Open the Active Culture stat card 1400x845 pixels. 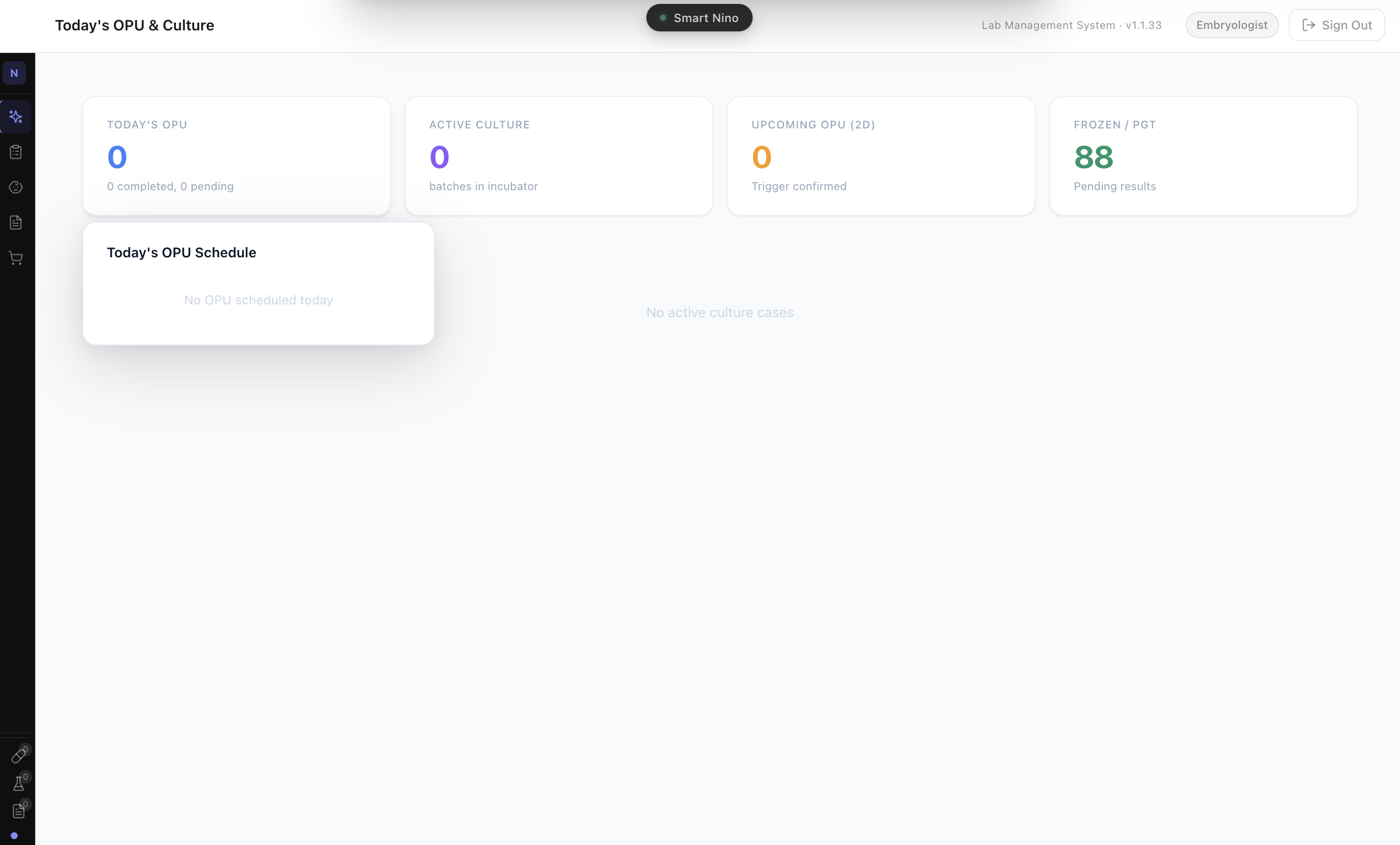(558, 156)
